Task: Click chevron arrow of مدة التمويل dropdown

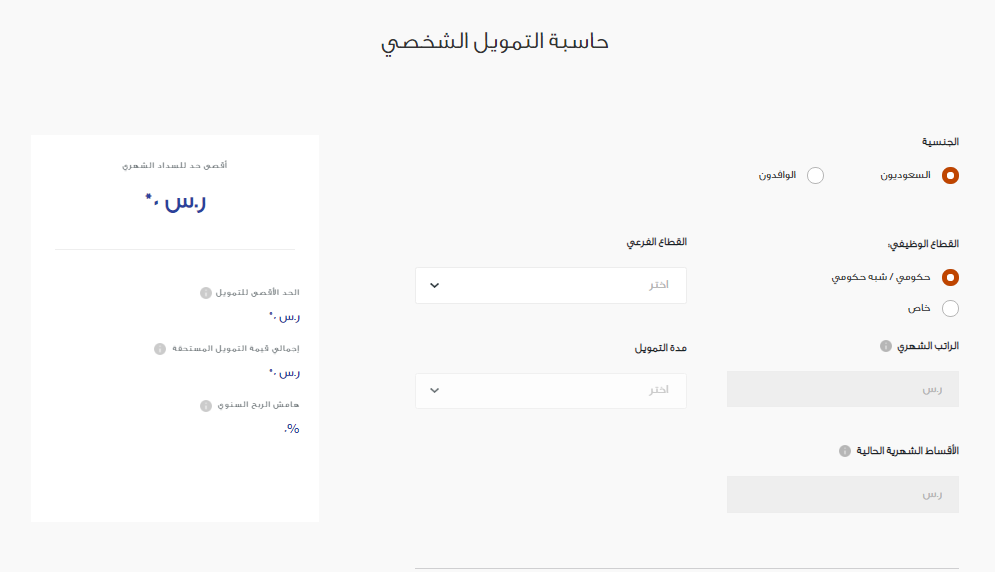Action: [x=435, y=390]
